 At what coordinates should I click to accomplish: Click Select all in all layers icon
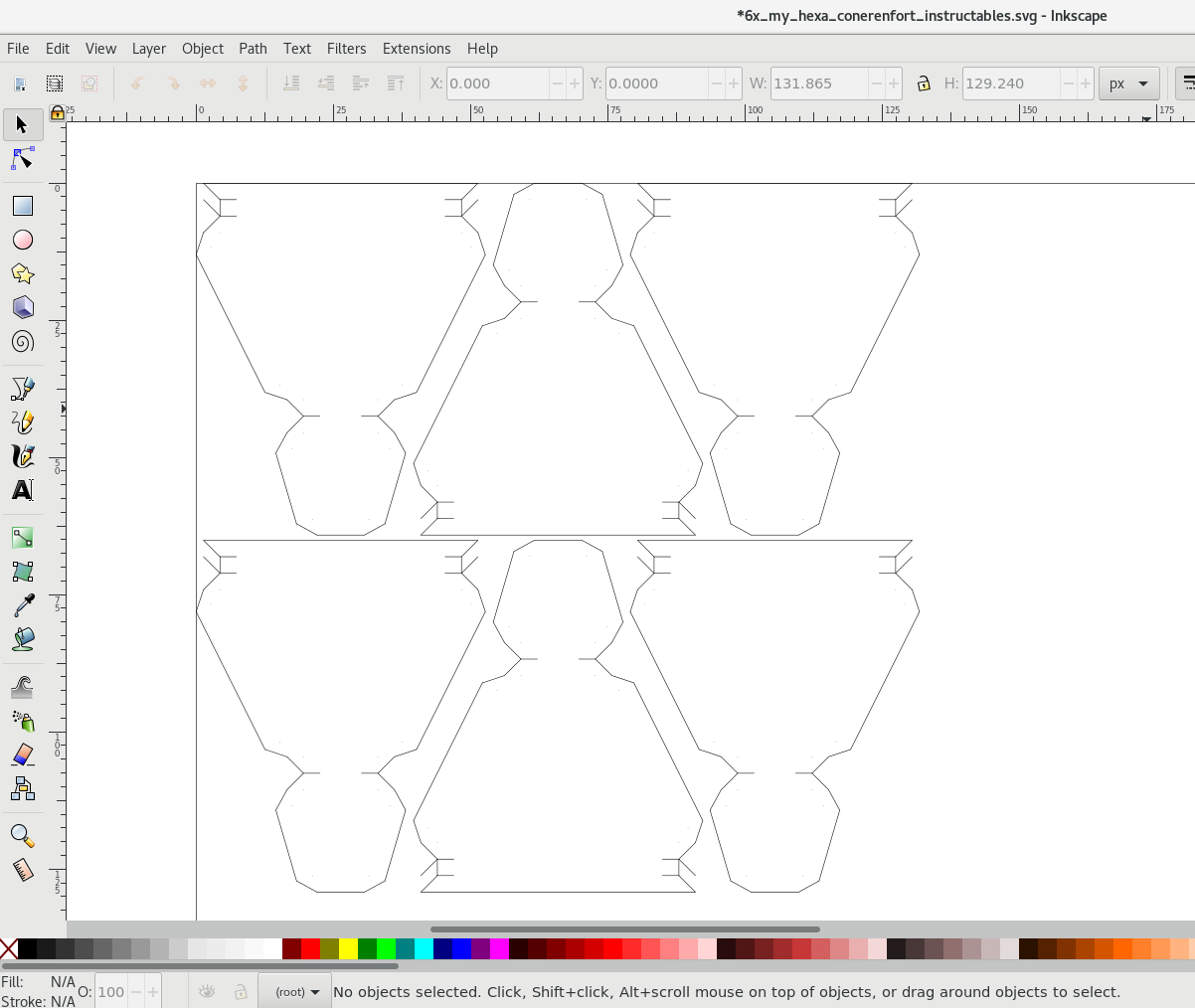click(x=55, y=84)
